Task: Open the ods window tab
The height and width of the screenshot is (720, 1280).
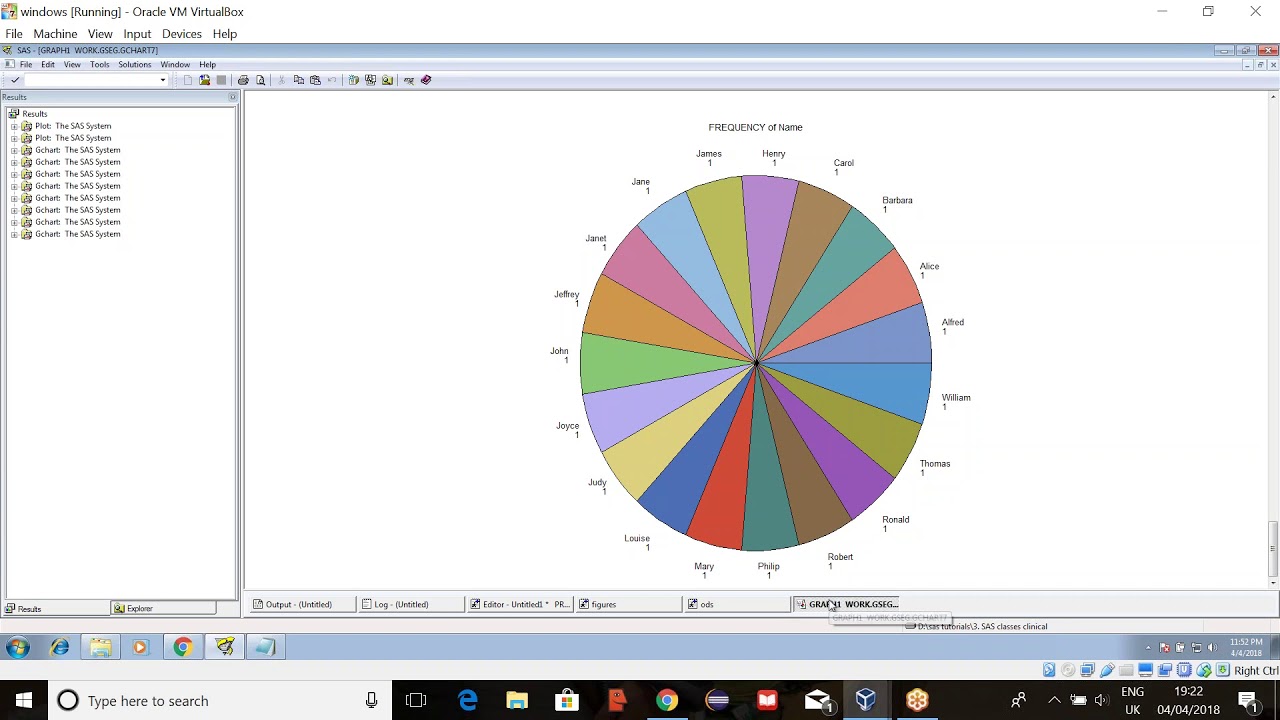Action: click(737, 604)
